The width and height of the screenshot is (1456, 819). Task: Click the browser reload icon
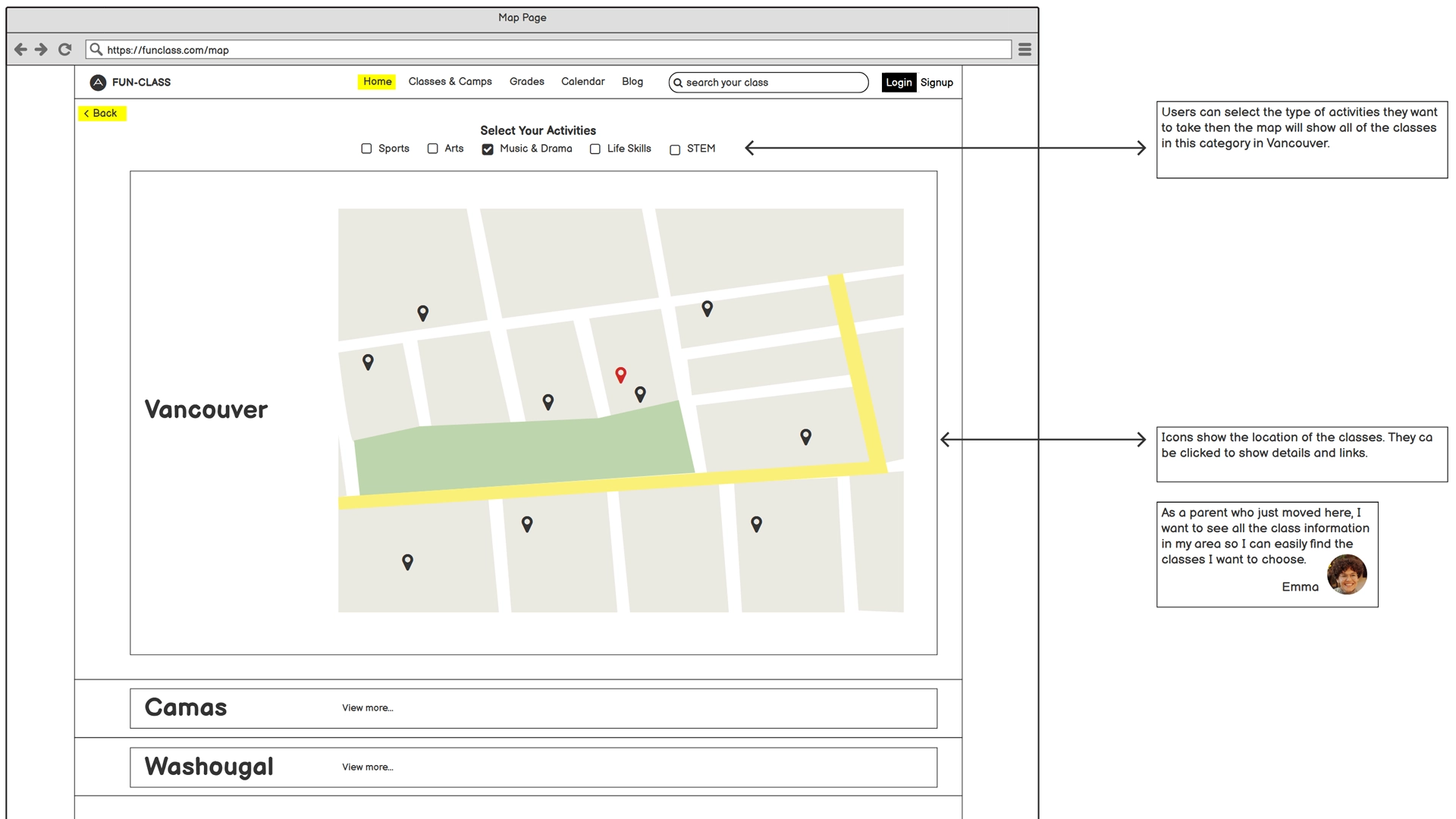pos(64,49)
